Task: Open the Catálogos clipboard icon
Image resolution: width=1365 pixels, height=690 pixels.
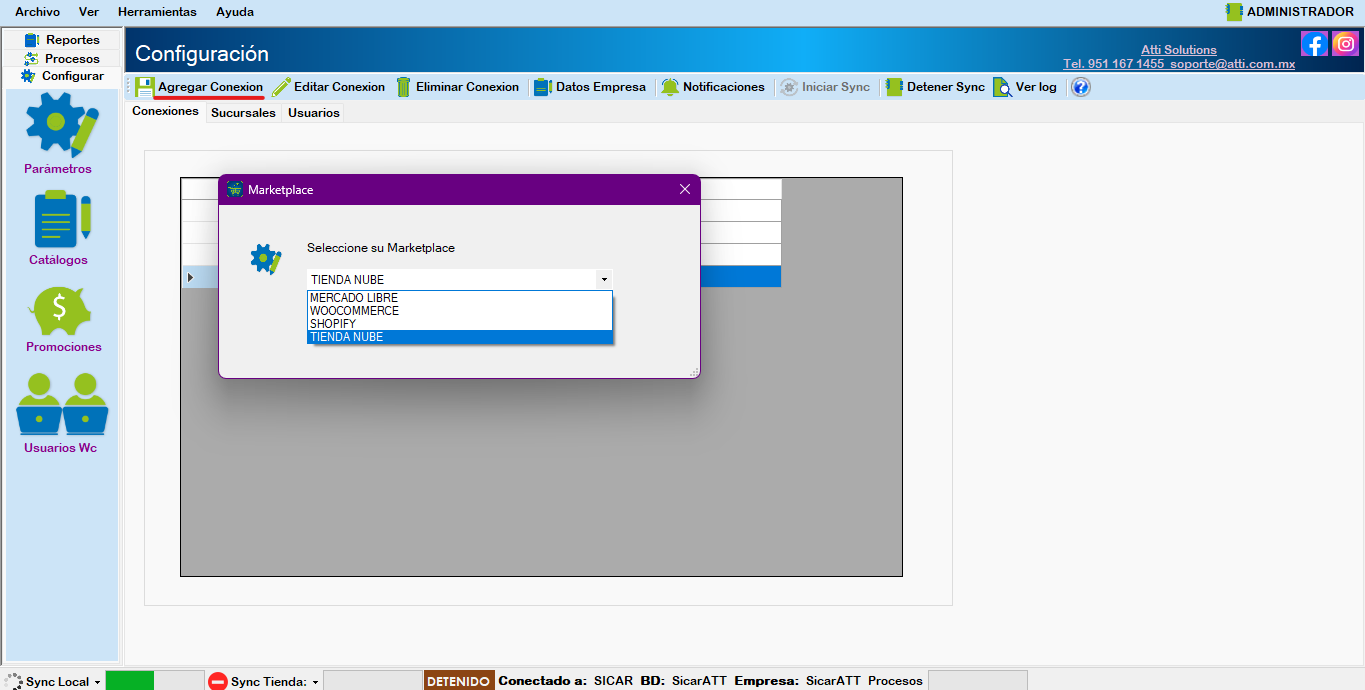Action: (61, 219)
